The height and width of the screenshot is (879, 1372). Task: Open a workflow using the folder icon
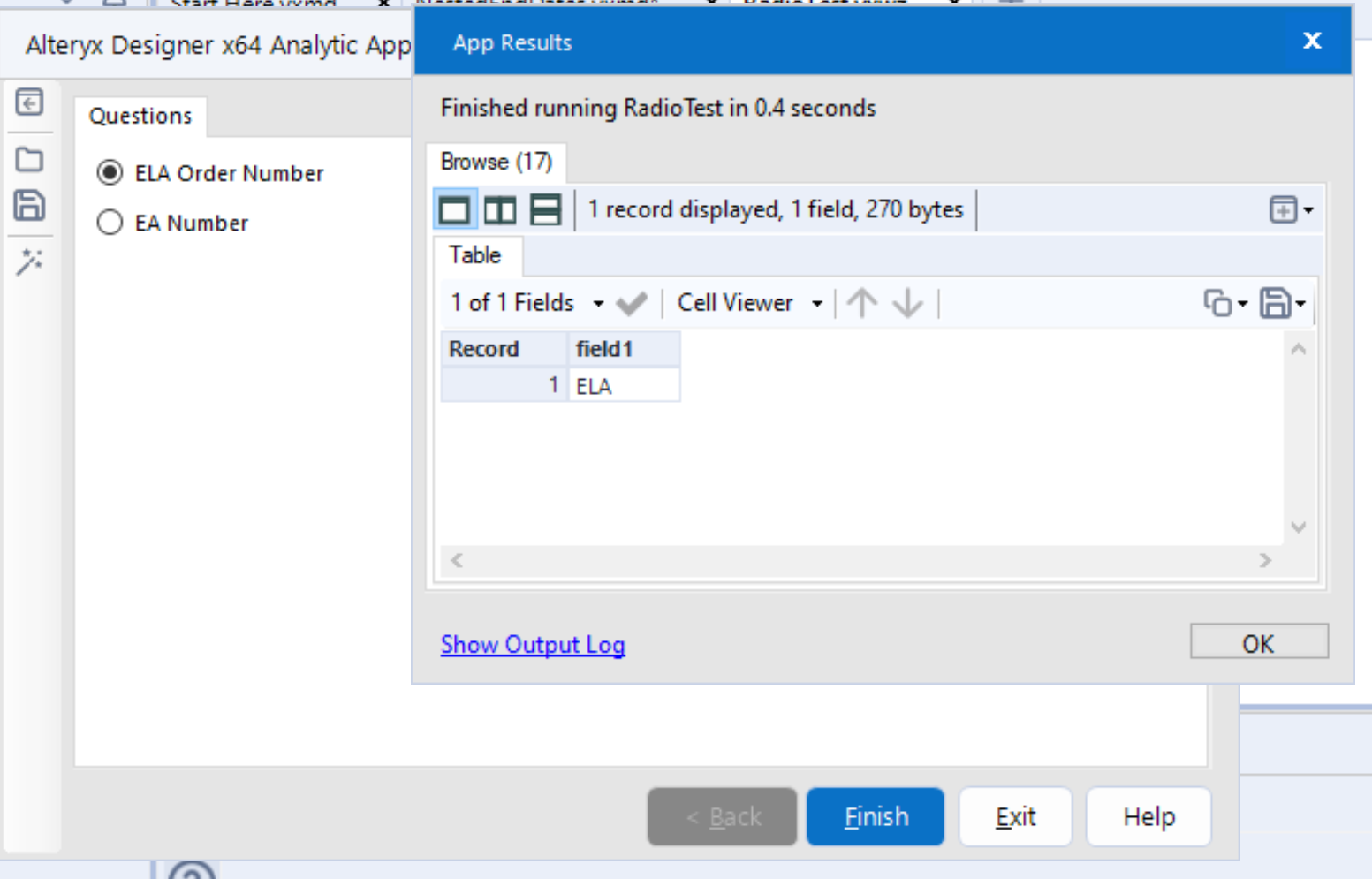[x=30, y=159]
